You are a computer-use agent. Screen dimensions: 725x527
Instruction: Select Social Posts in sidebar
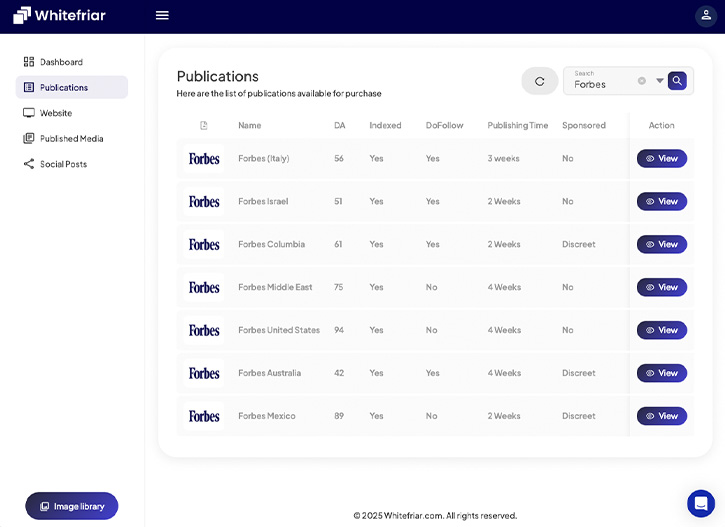pos(63,164)
